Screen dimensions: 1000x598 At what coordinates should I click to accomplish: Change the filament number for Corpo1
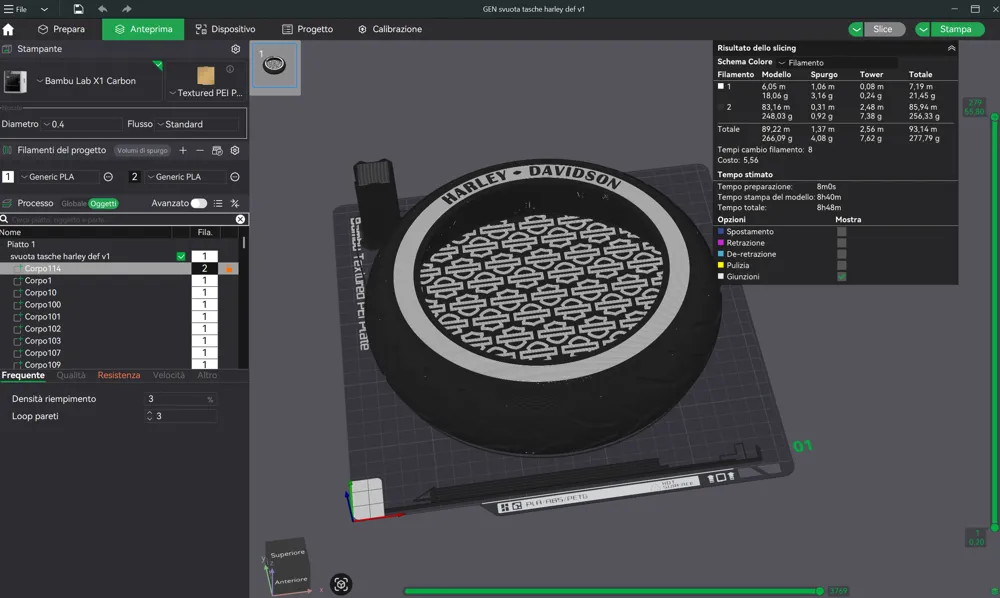[x=205, y=281]
